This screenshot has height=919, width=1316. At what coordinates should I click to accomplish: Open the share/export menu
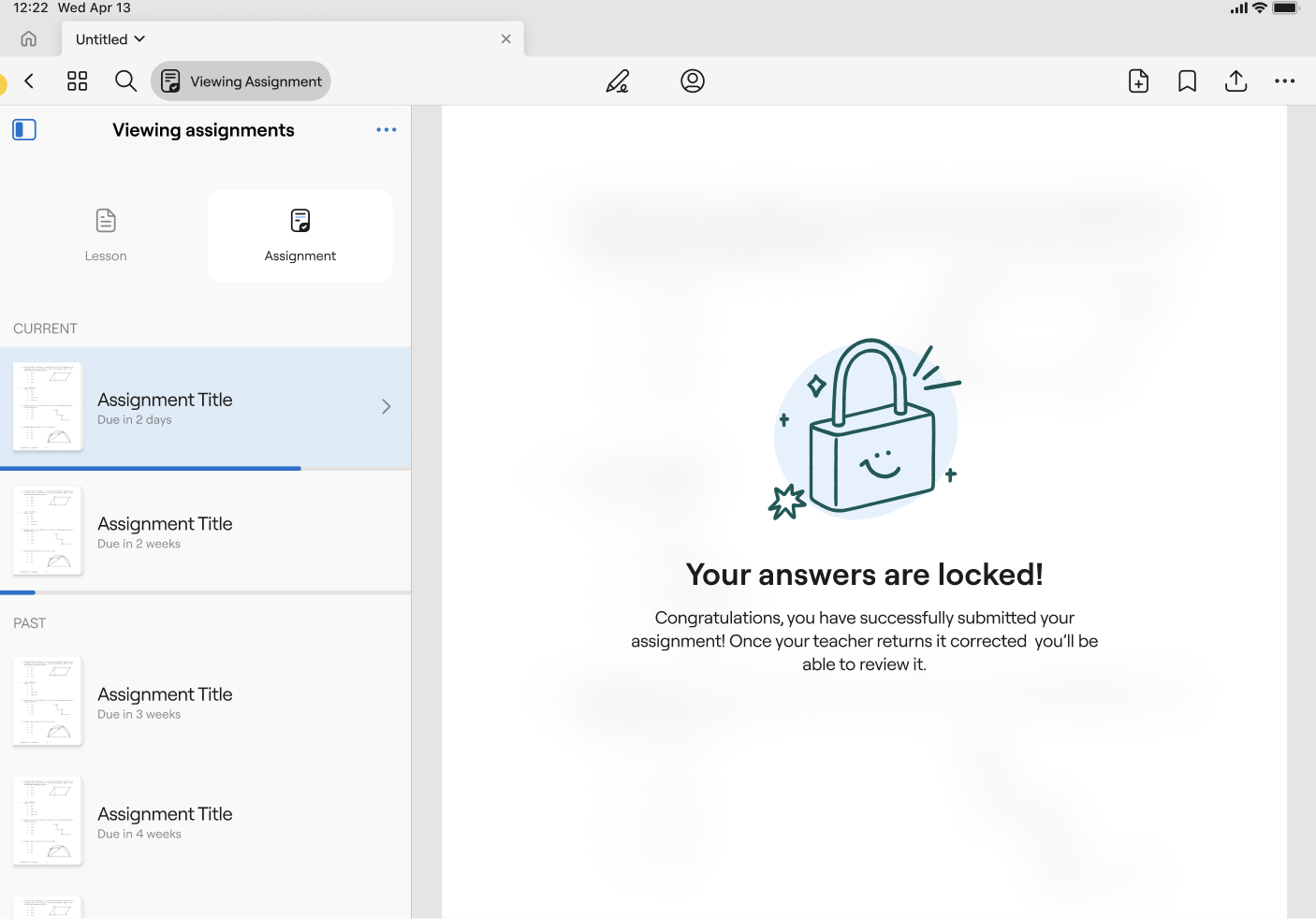[1236, 81]
